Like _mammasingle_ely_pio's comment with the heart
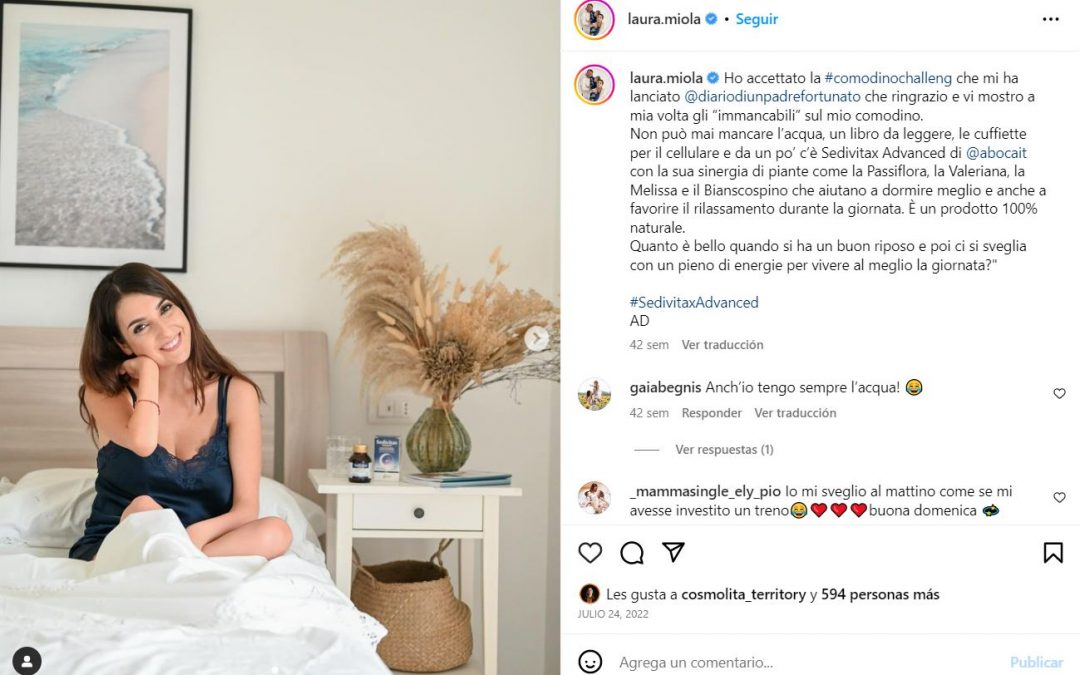Viewport: 1080px width, 675px height. [1059, 497]
